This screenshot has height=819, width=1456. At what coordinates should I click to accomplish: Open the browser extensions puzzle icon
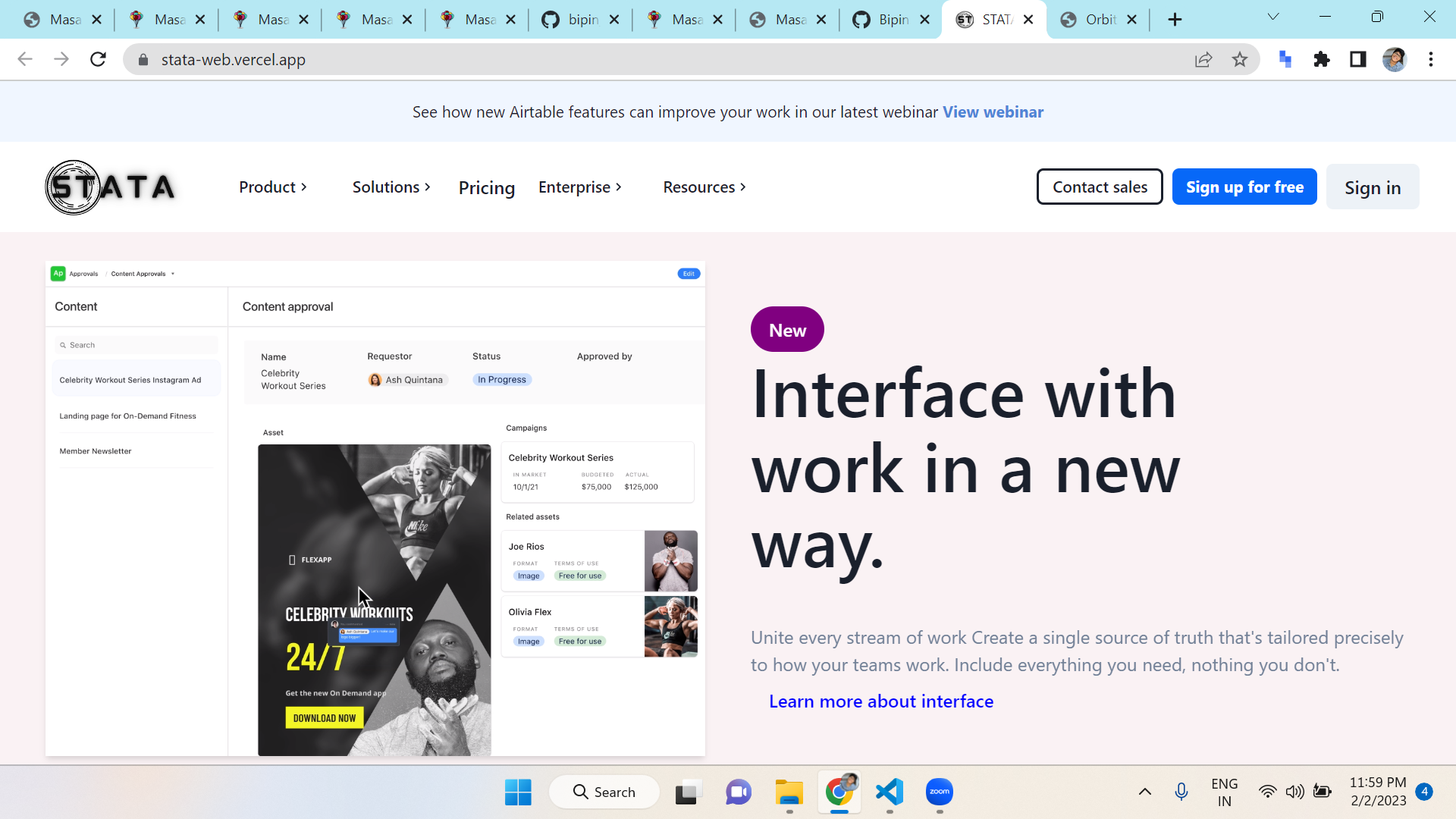point(1322,59)
